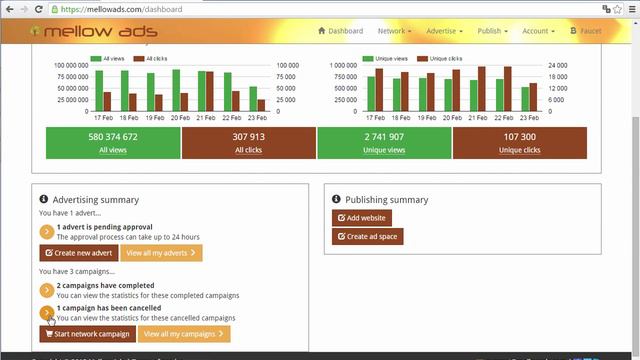The height and width of the screenshot is (360, 640).
Task: Click '2 campaigns have completed' text
Action: point(105,285)
